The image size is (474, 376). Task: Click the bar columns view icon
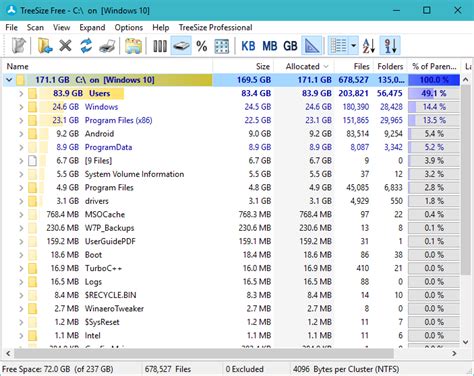click(x=160, y=46)
